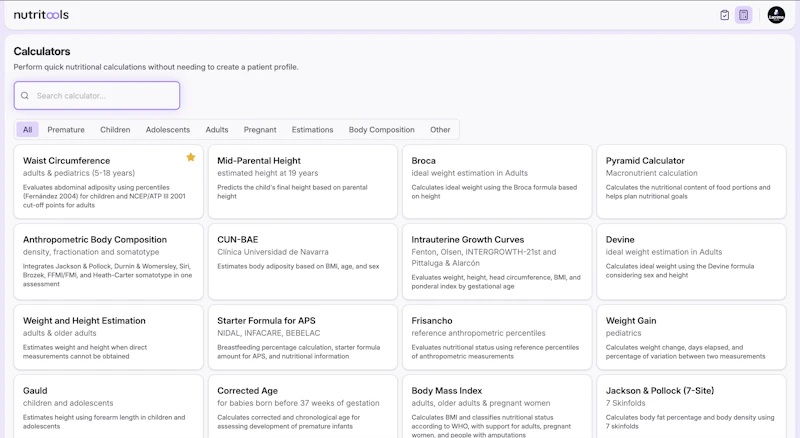The image size is (800, 438).
Task: Open the Corrected Age calculator
Action: [x=303, y=407]
